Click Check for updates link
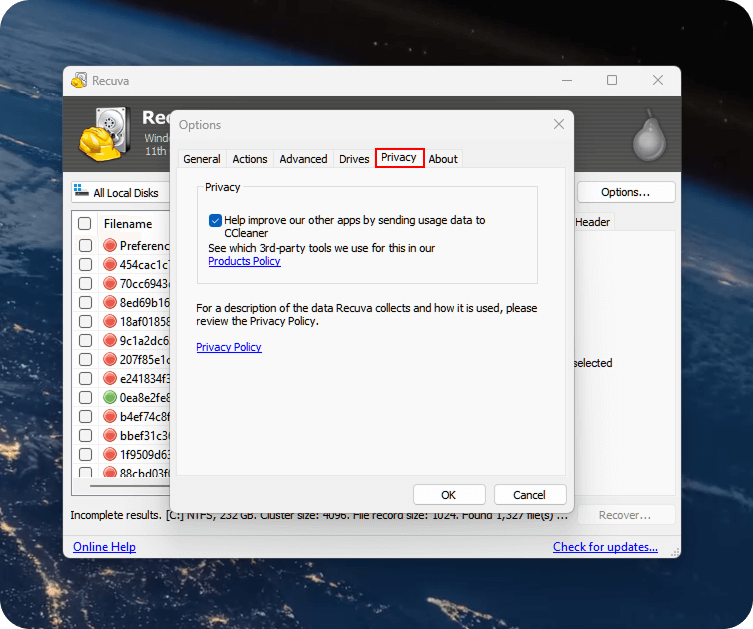The height and width of the screenshot is (629, 753). (x=605, y=547)
